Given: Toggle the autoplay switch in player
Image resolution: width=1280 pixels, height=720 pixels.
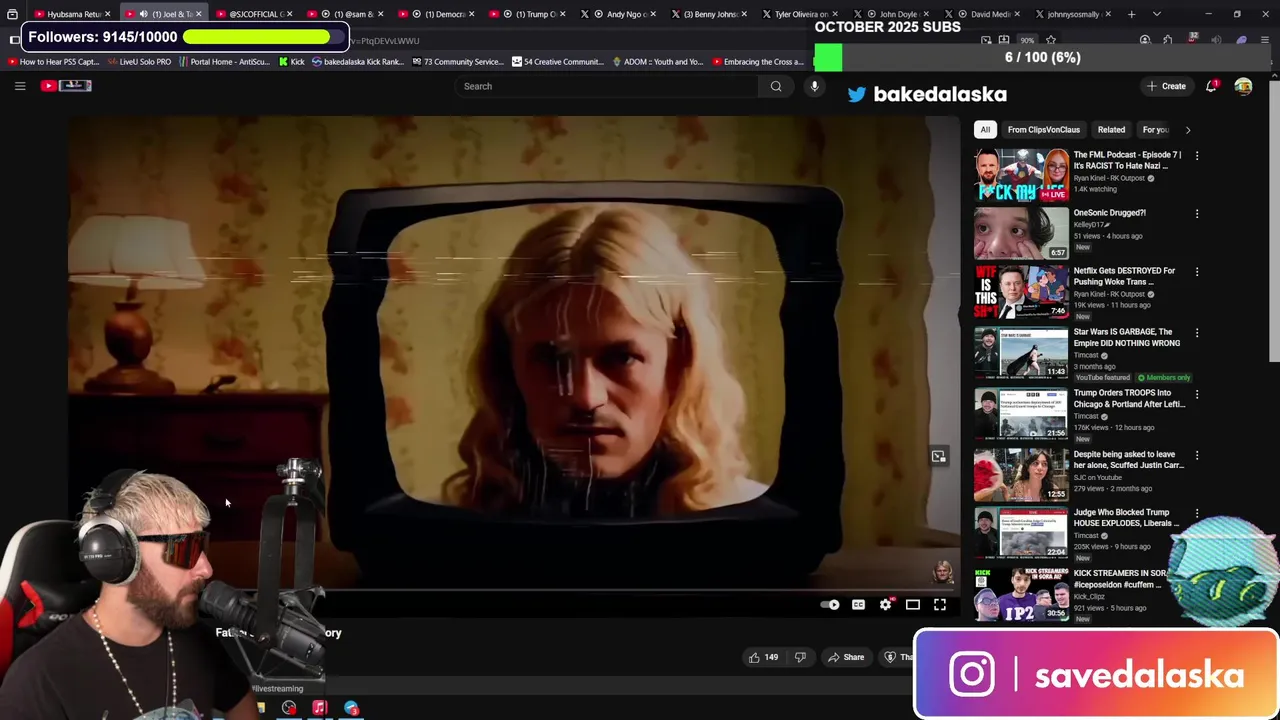Looking at the screenshot, I should click(830, 604).
